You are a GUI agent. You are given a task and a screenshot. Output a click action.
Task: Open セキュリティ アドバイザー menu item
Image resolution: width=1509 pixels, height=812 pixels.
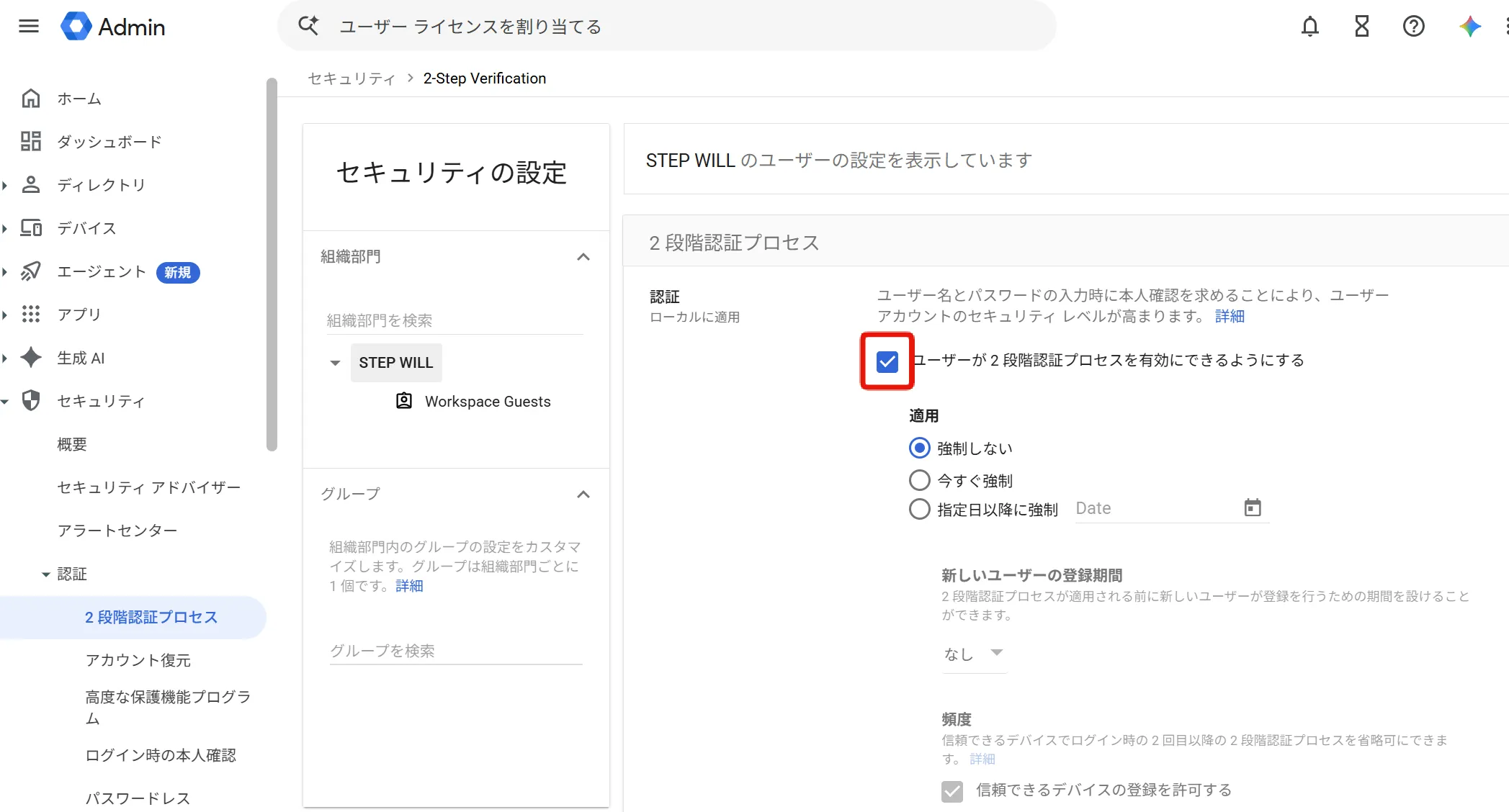click(149, 487)
